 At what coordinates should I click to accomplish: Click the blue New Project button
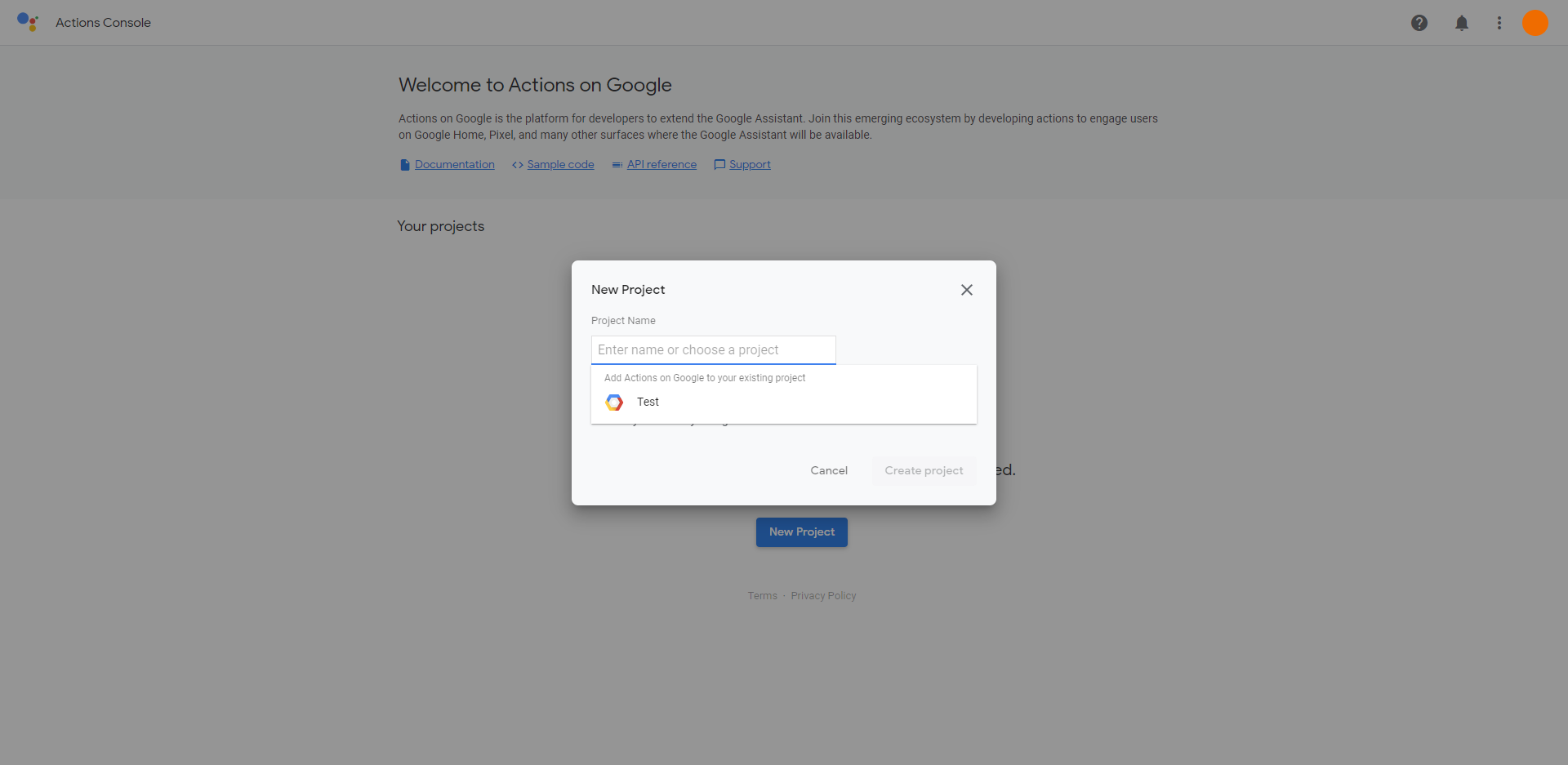point(802,531)
